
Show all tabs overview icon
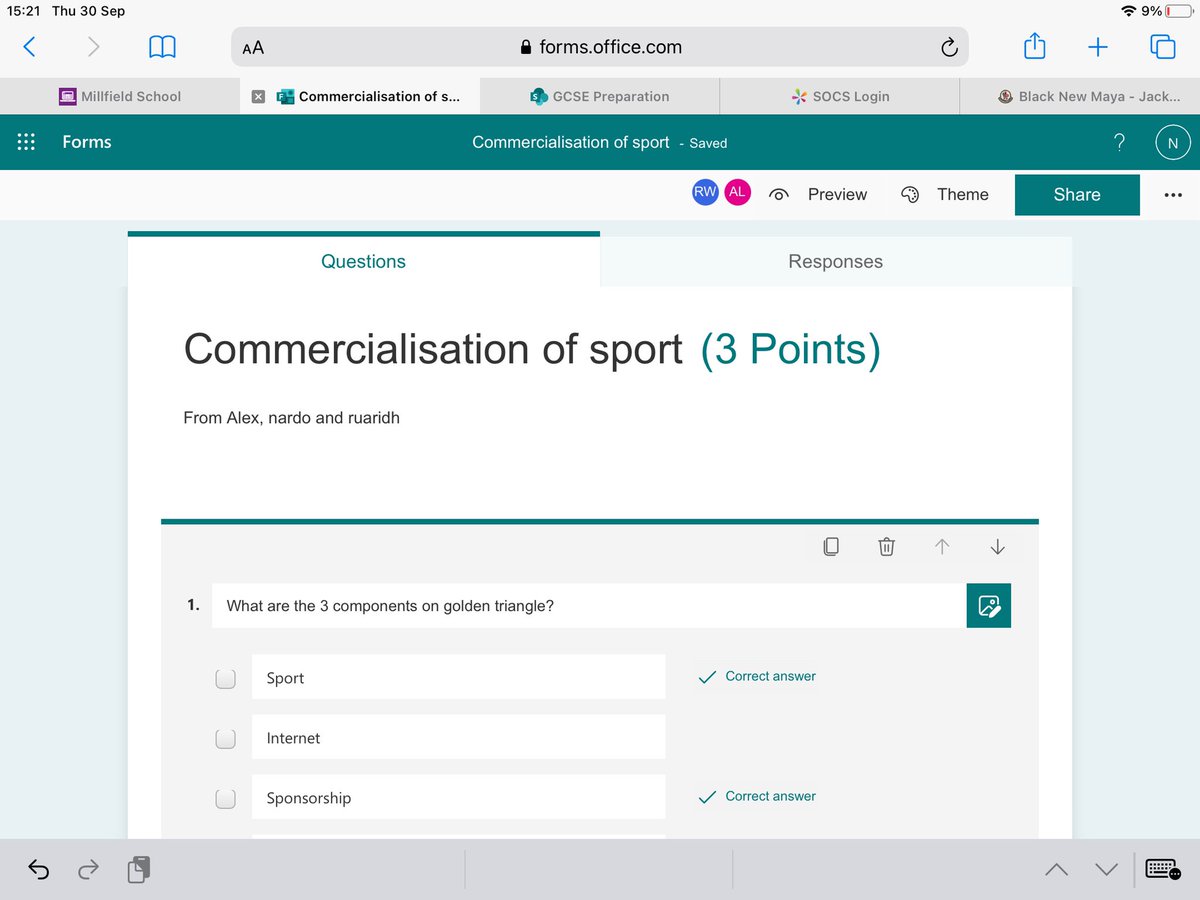click(1162, 46)
